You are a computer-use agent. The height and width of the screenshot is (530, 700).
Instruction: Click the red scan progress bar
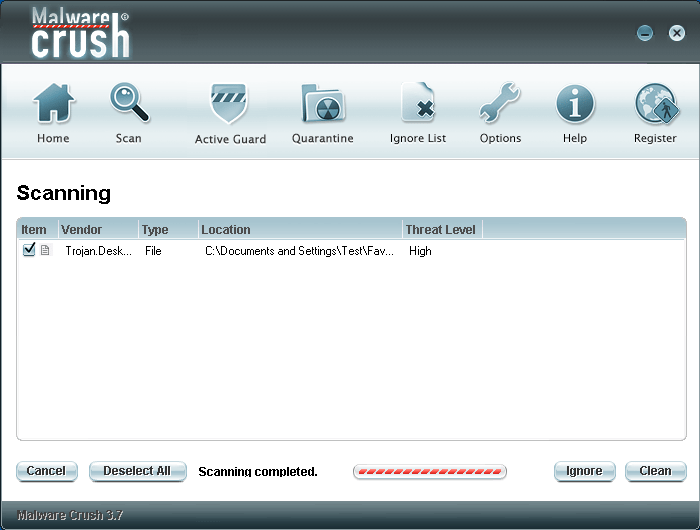pos(430,471)
